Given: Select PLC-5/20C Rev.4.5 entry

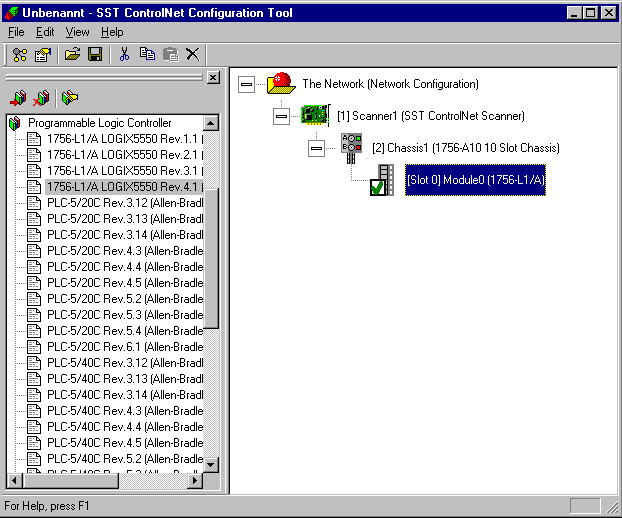Looking at the screenshot, I should click(125, 283).
